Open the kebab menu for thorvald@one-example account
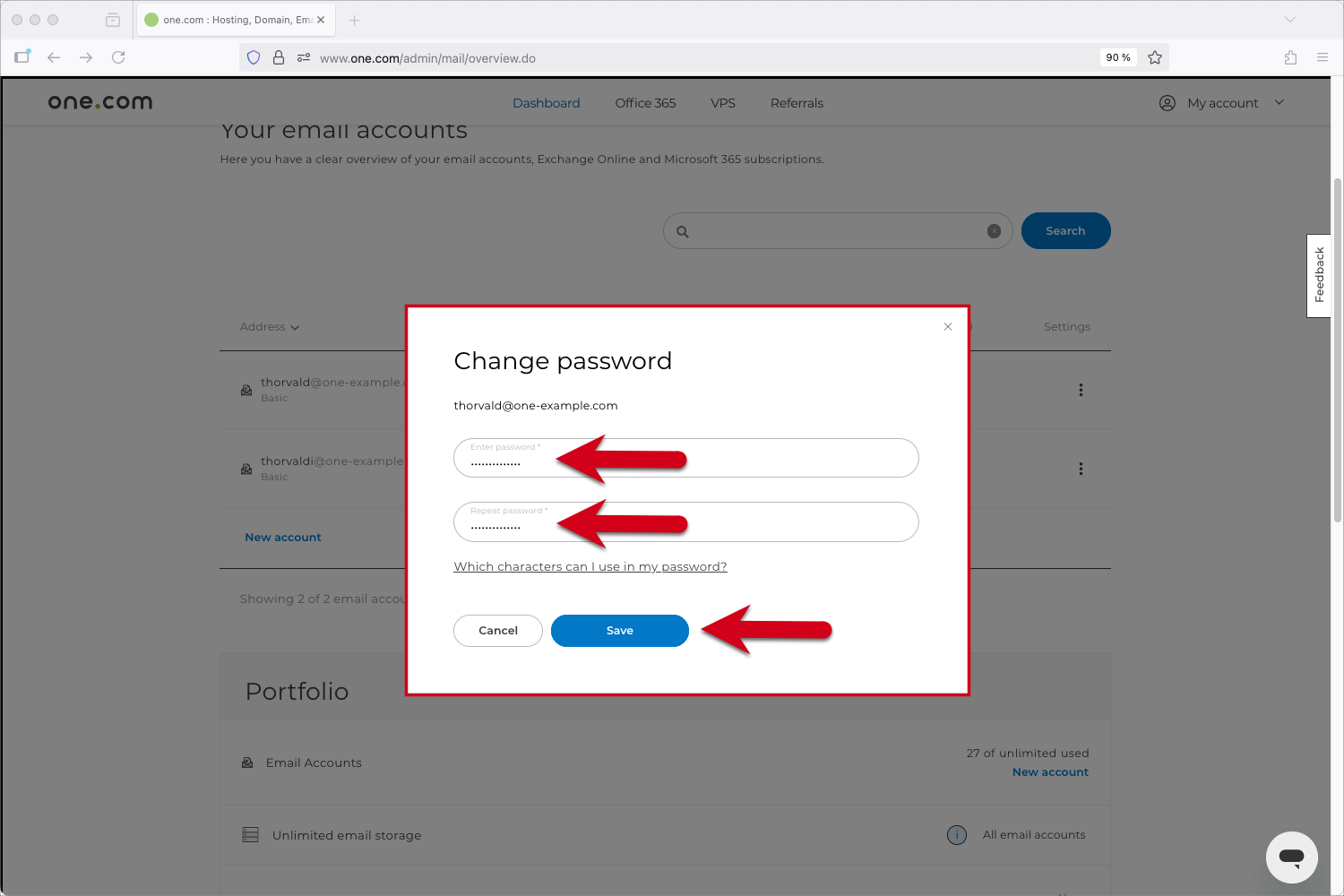1344x896 pixels. tap(1081, 390)
